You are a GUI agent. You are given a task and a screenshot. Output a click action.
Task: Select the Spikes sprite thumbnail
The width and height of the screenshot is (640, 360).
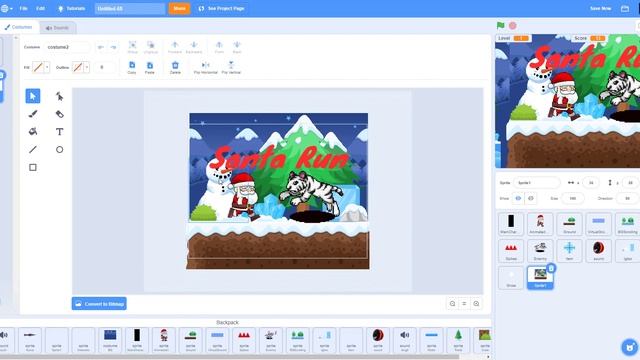(x=511, y=251)
